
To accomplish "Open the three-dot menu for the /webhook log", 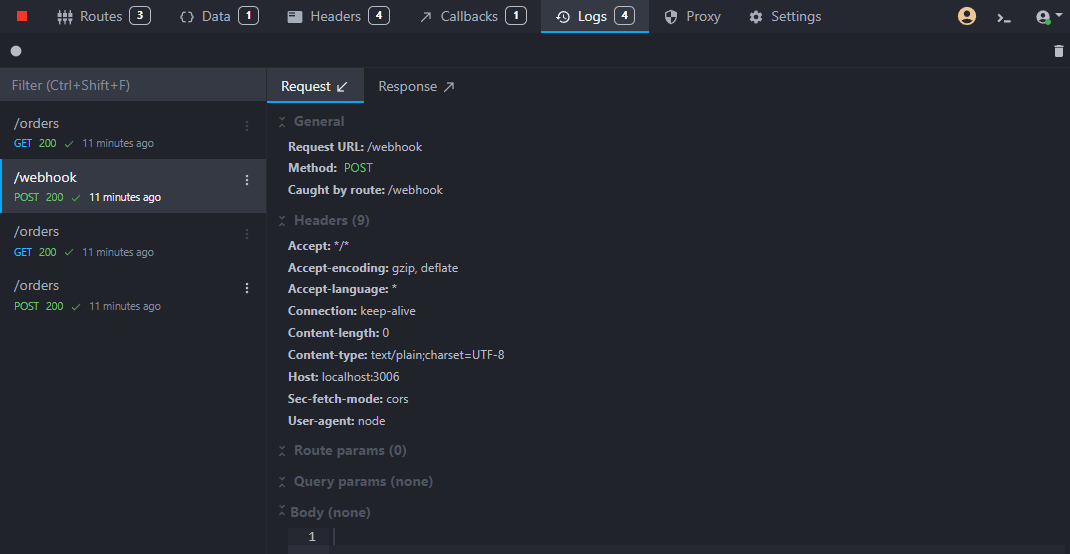I will pos(247,180).
